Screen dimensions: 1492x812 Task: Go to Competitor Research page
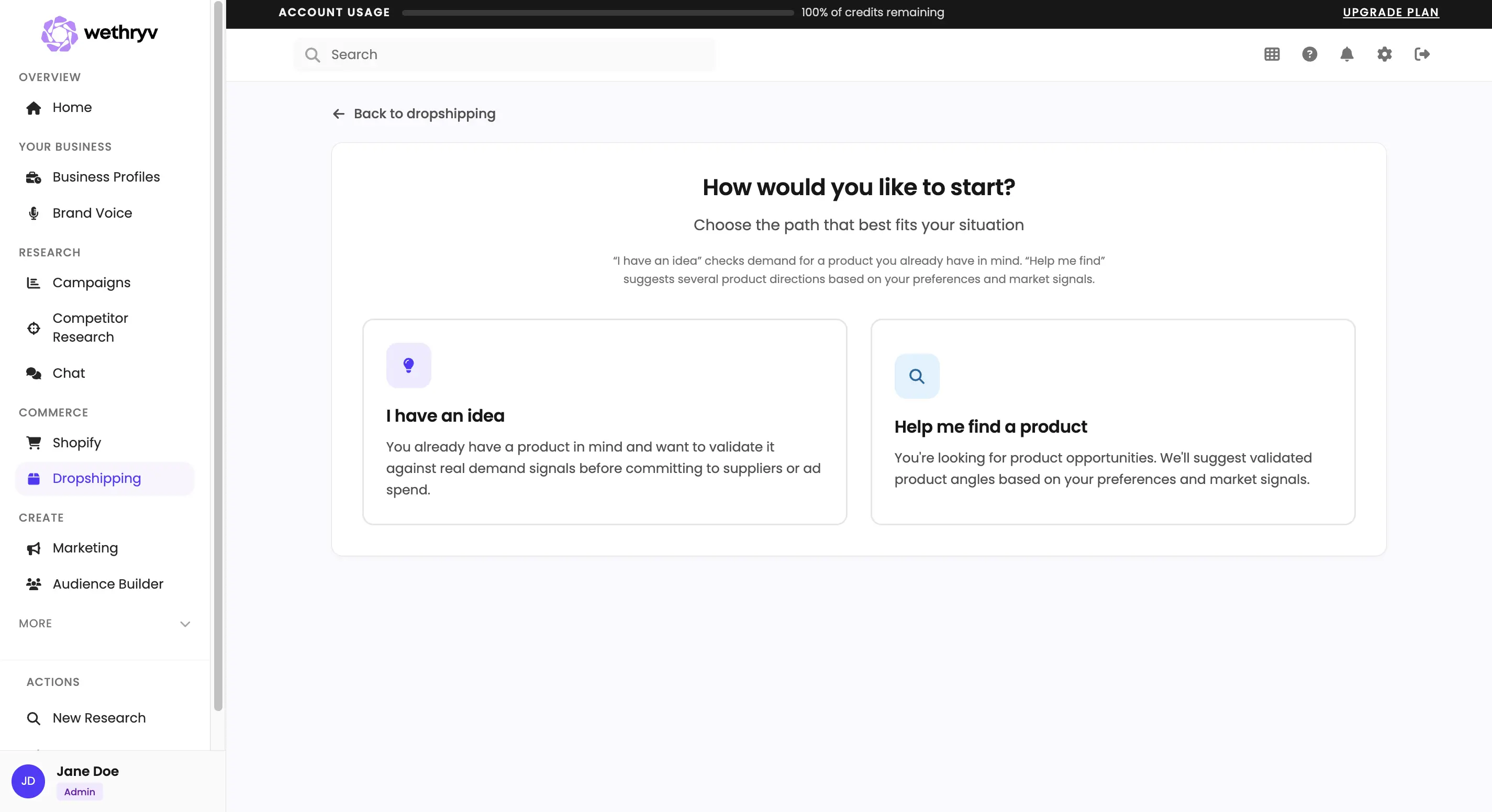90,328
